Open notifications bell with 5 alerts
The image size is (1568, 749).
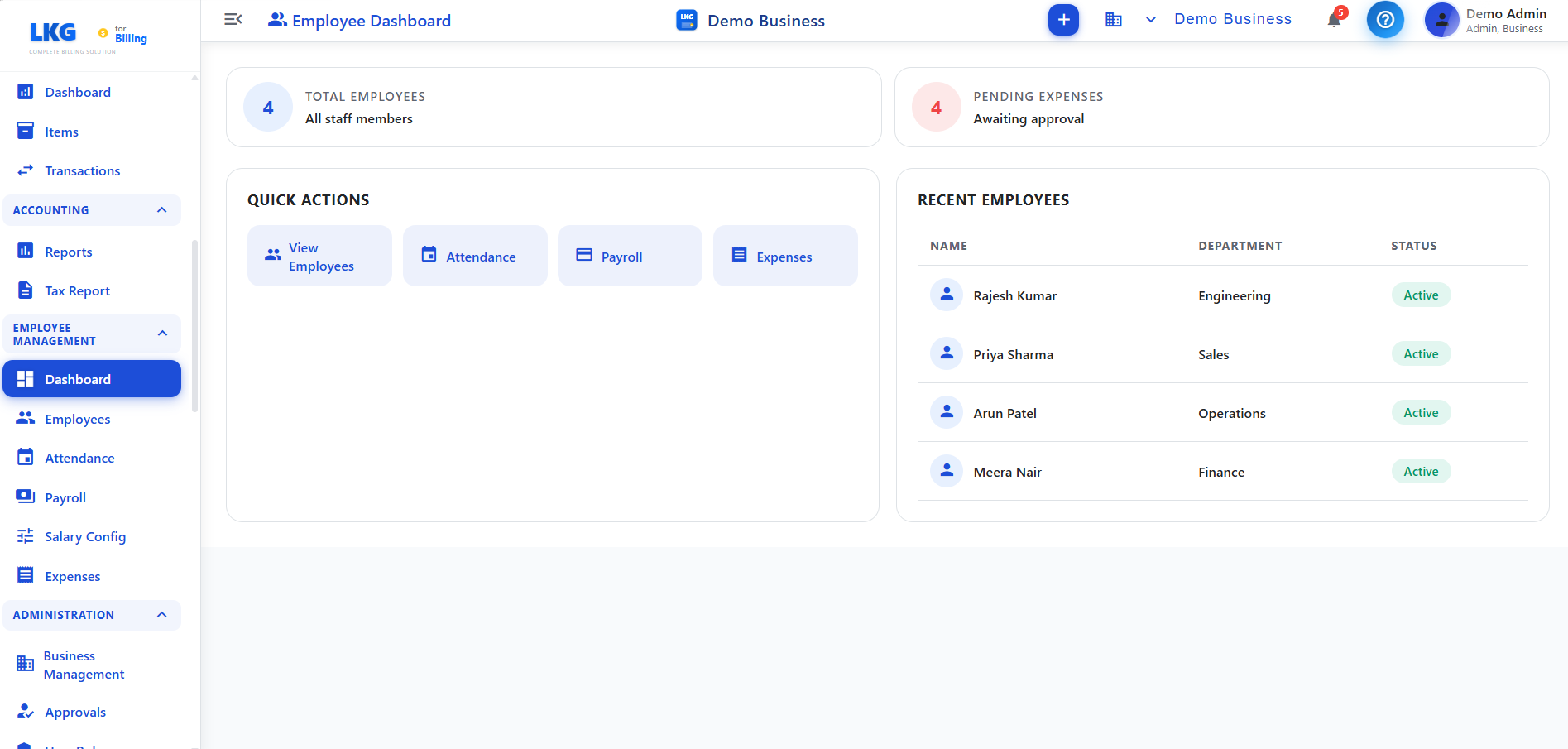click(1335, 18)
